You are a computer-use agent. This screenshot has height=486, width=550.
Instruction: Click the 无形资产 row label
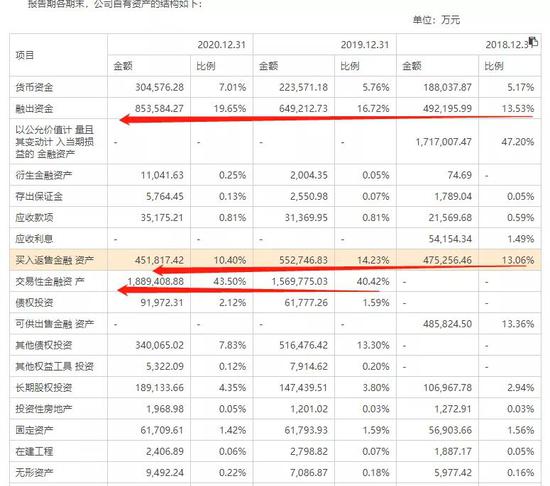pyautogui.click(x=34, y=473)
